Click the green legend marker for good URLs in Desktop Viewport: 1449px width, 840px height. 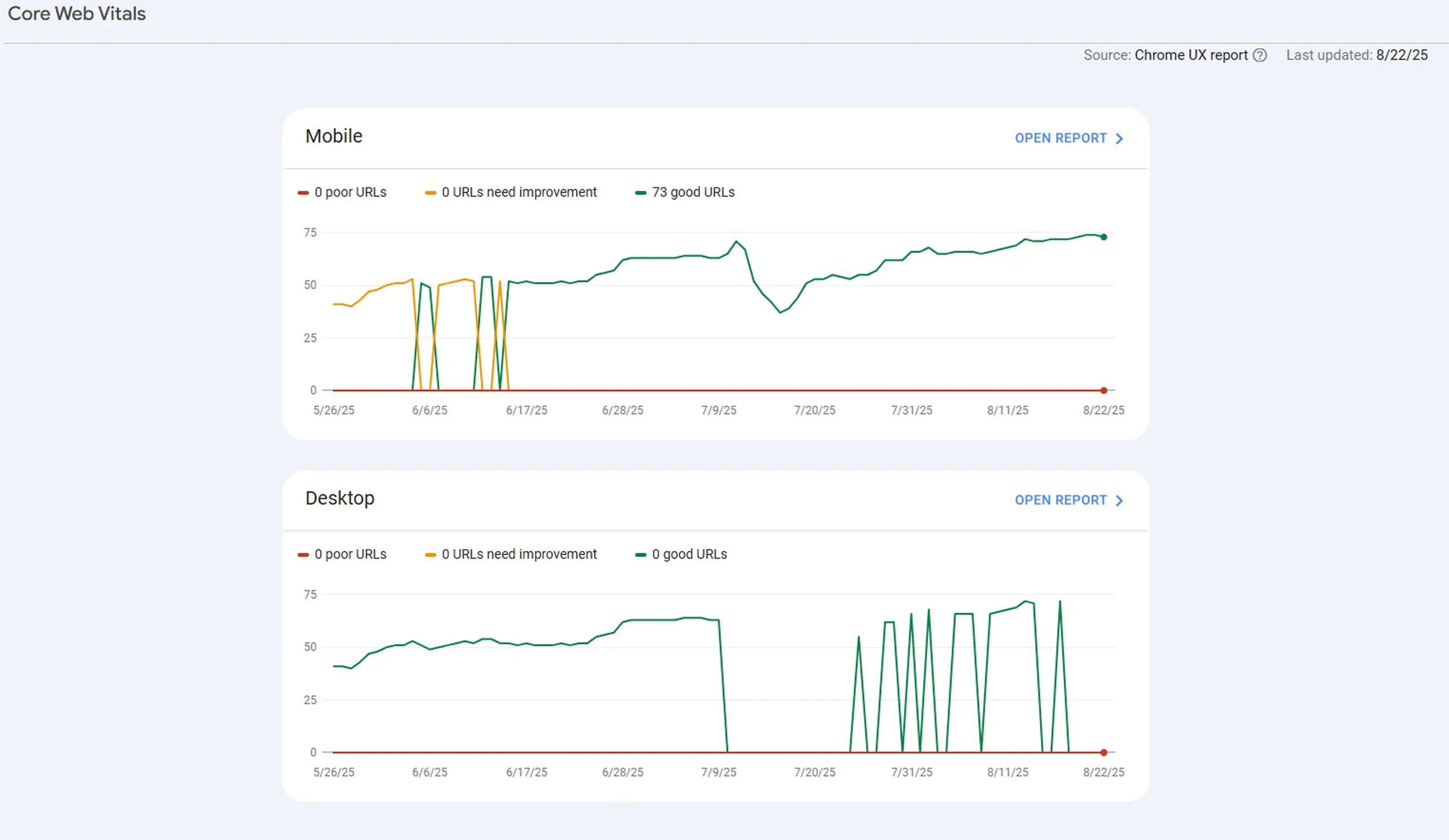tap(642, 554)
